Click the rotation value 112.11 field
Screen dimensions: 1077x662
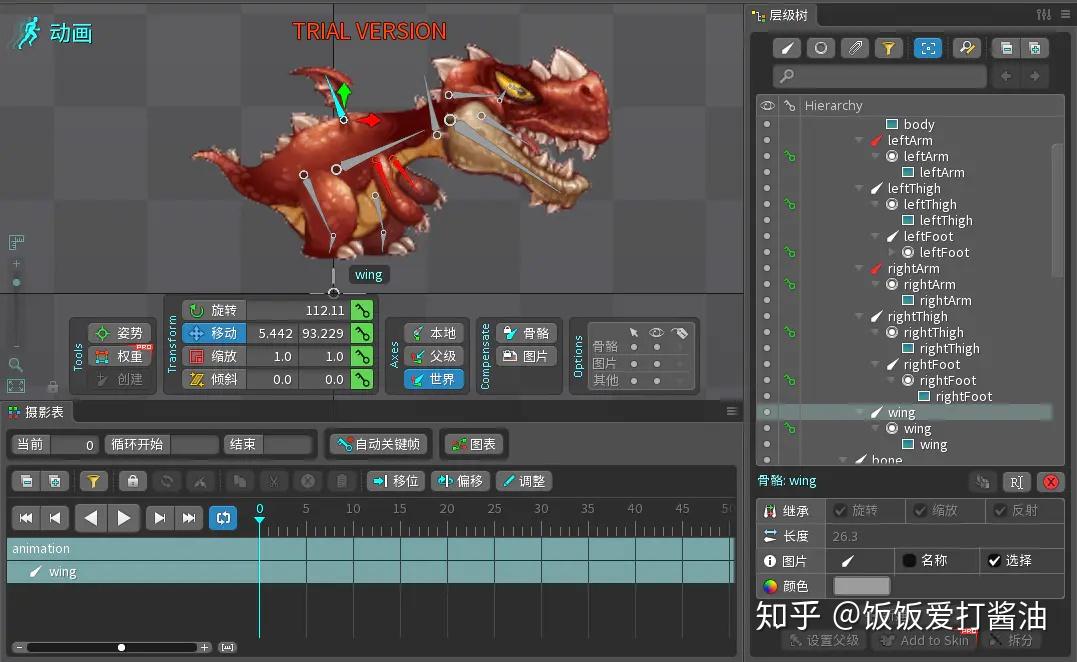[298, 310]
